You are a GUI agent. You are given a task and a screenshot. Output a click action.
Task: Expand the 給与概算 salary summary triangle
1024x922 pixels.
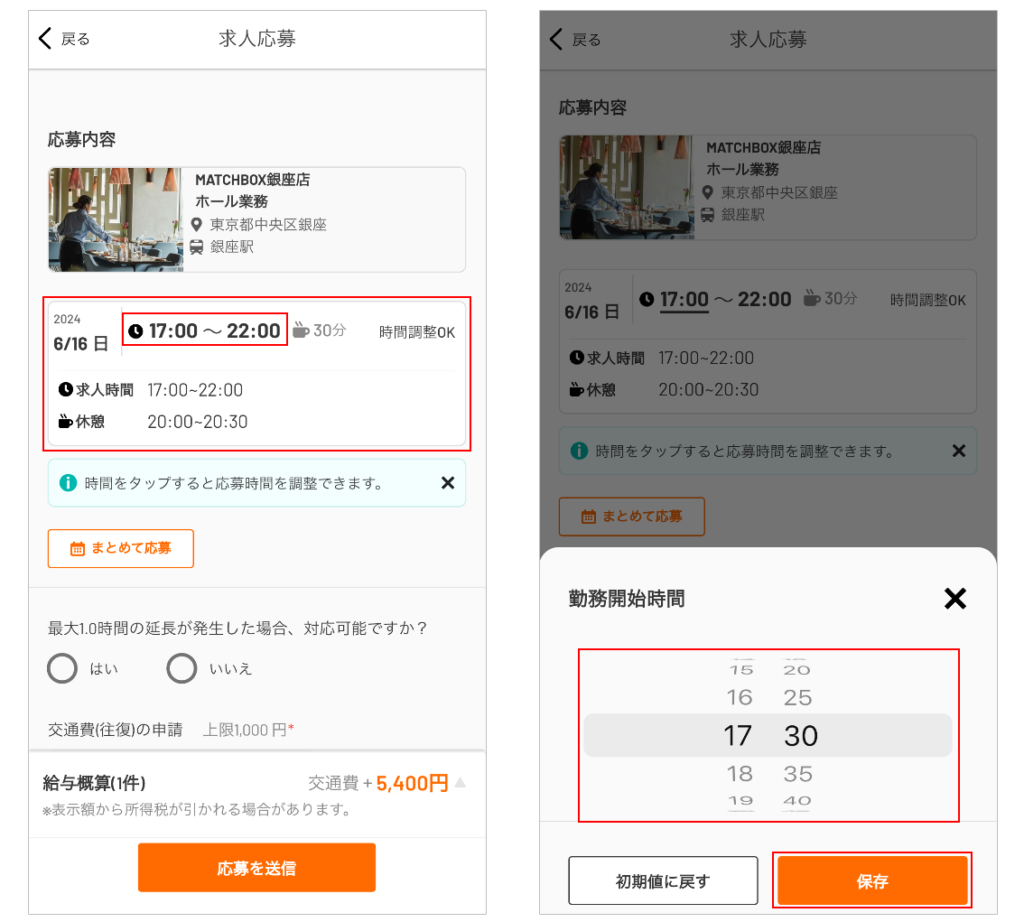[460, 782]
